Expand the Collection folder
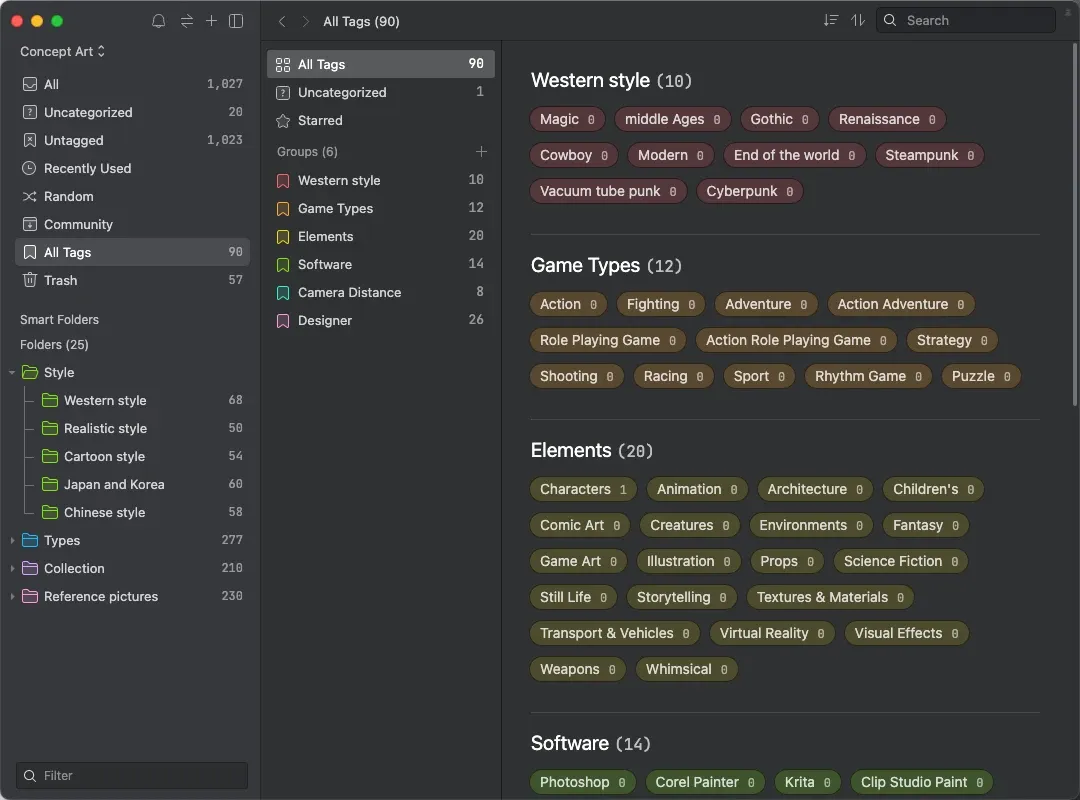The image size is (1080, 800). click(12, 568)
